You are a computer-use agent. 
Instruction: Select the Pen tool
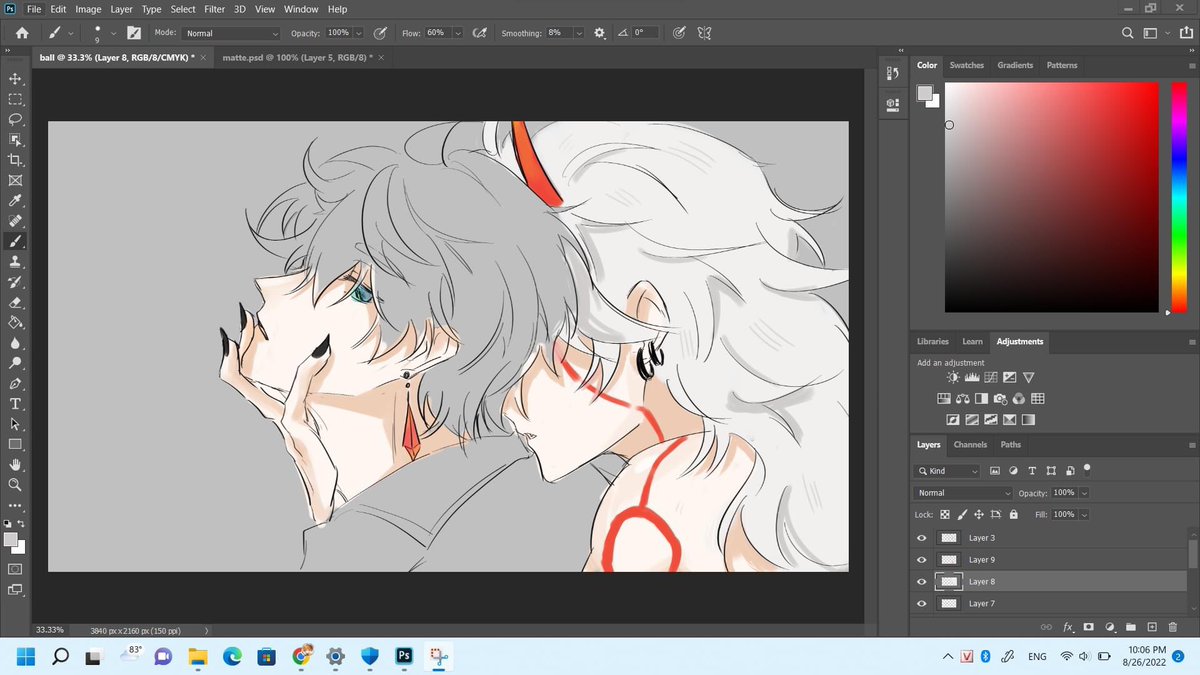pyautogui.click(x=15, y=384)
